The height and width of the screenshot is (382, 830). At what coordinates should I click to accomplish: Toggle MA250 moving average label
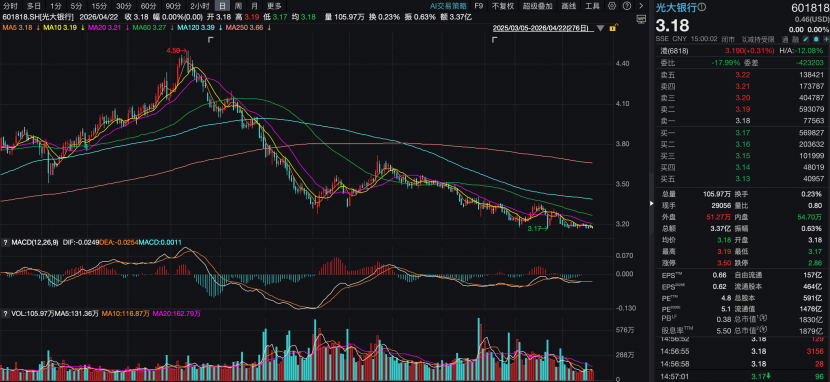pyautogui.click(x=244, y=27)
